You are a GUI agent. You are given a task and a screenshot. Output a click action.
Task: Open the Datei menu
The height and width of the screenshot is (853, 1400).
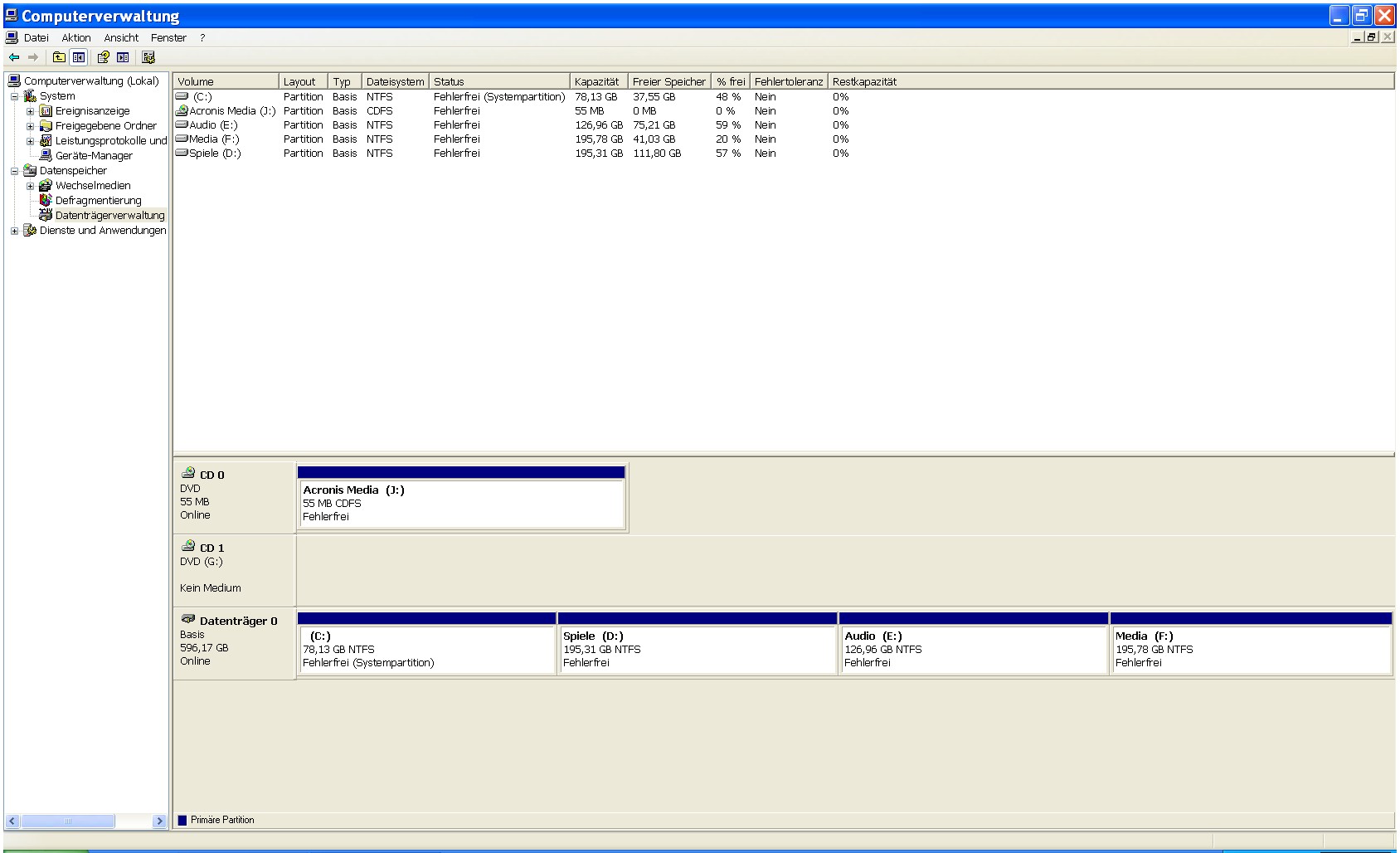pos(36,37)
